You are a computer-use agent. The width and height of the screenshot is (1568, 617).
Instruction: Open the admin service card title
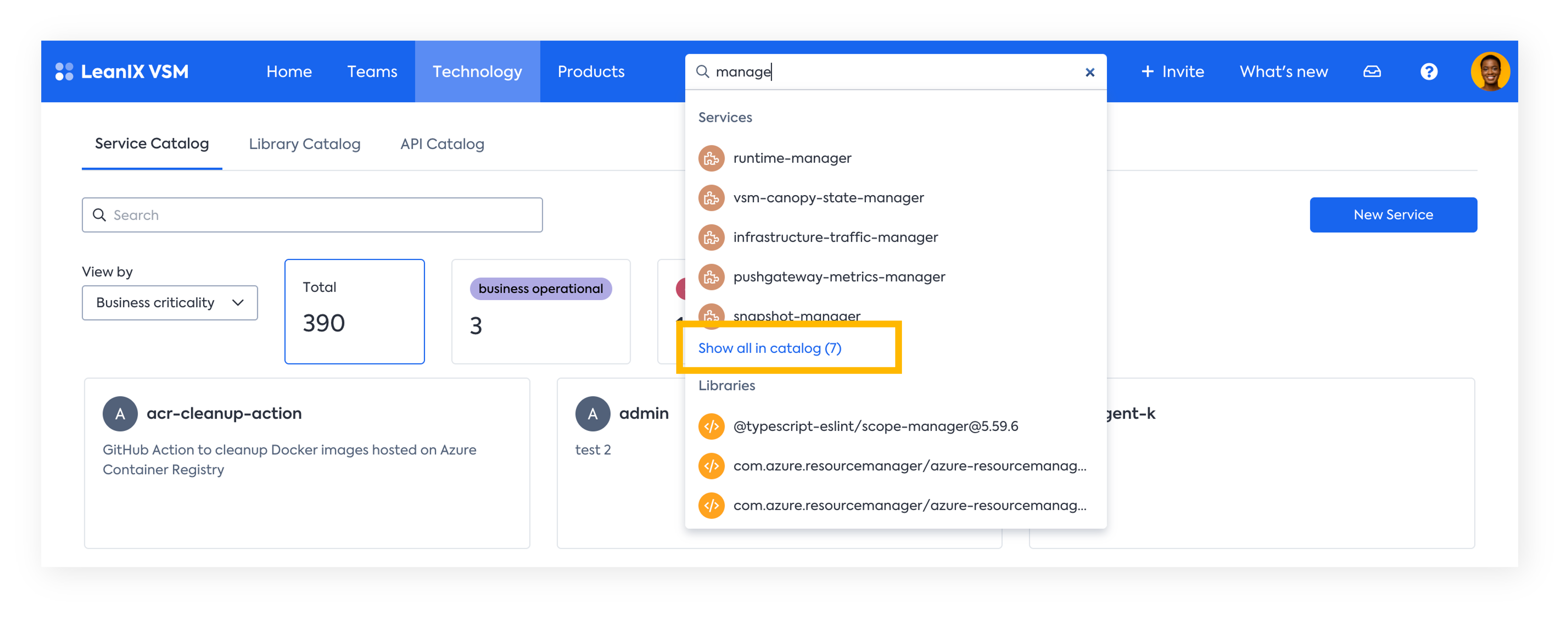pyautogui.click(x=644, y=414)
